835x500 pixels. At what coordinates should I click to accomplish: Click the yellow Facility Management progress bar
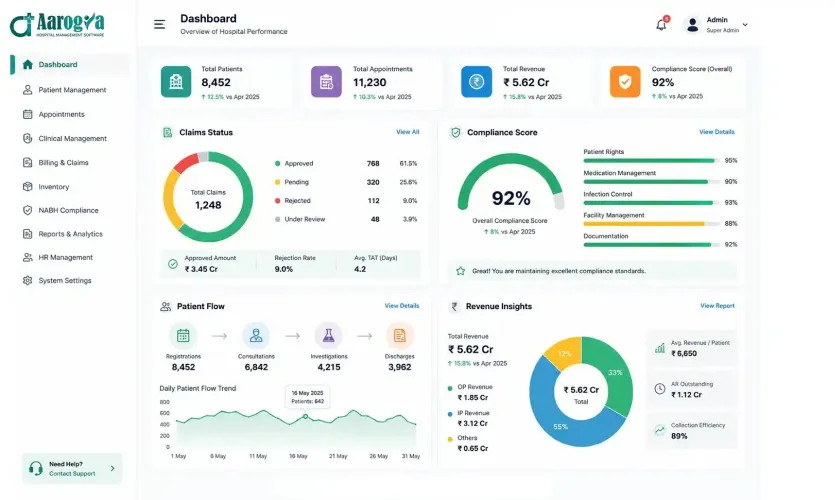click(651, 224)
